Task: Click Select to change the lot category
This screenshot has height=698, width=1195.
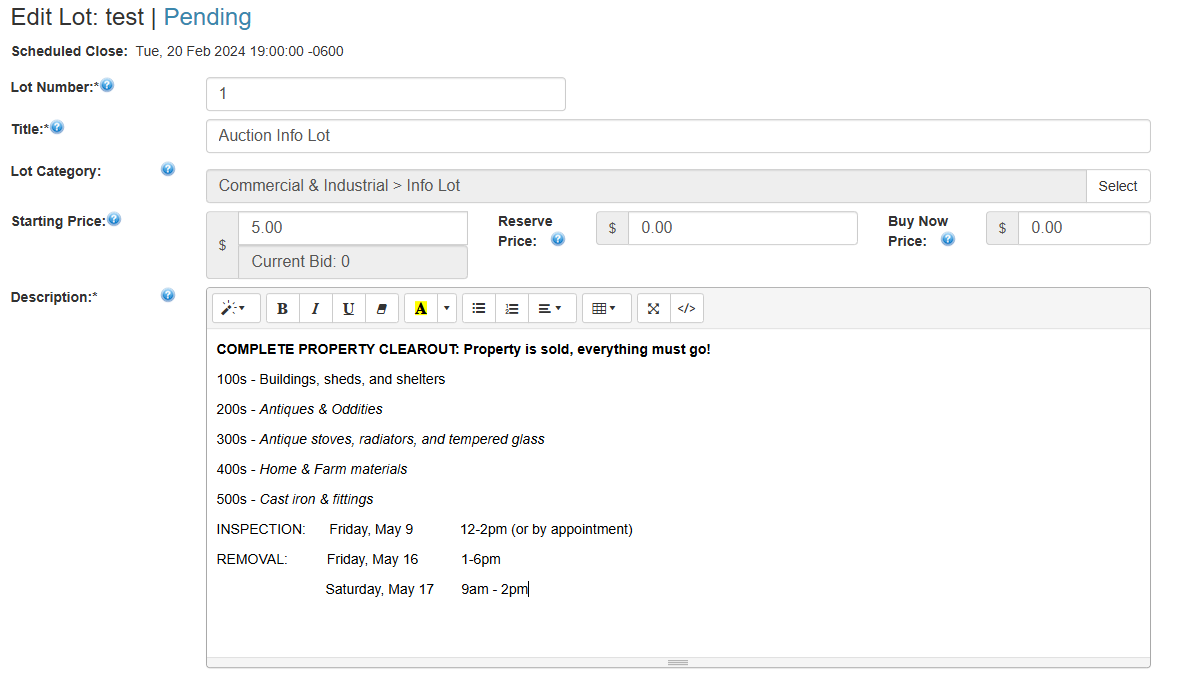Action: [1118, 186]
